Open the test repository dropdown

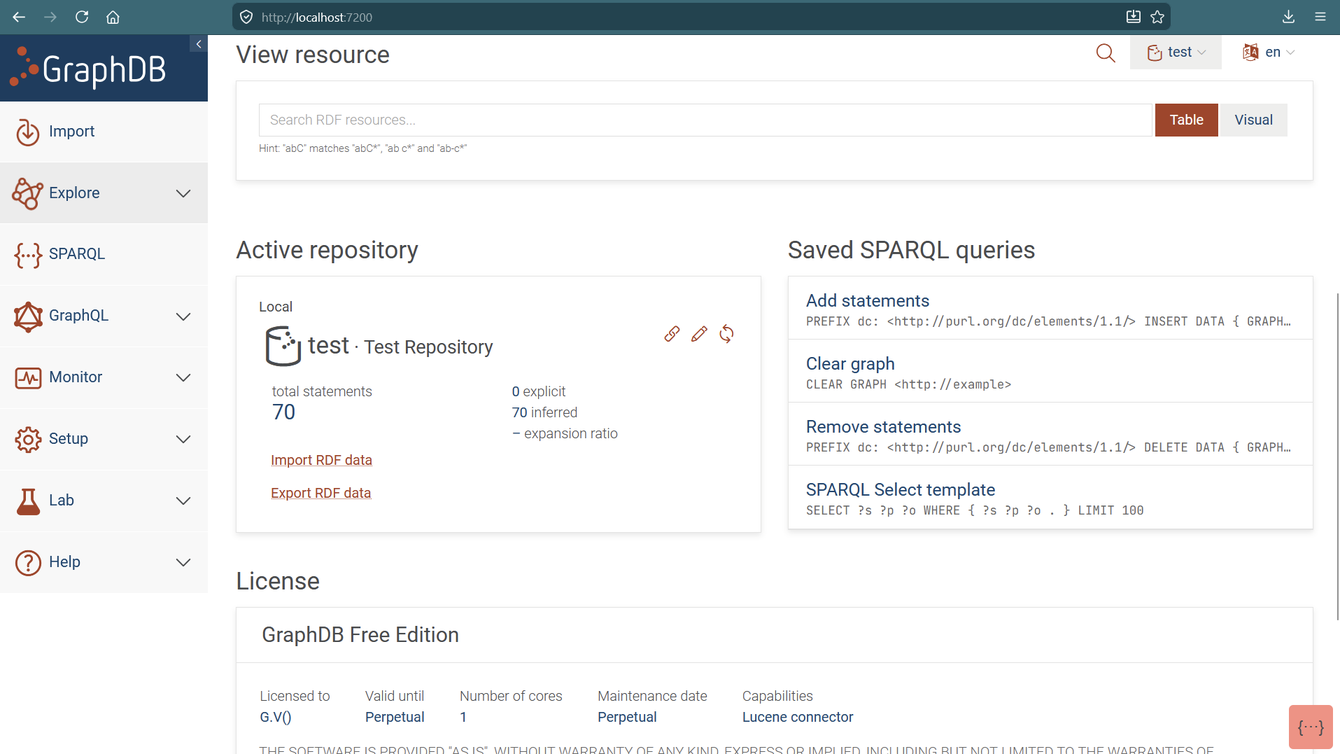[1176, 52]
